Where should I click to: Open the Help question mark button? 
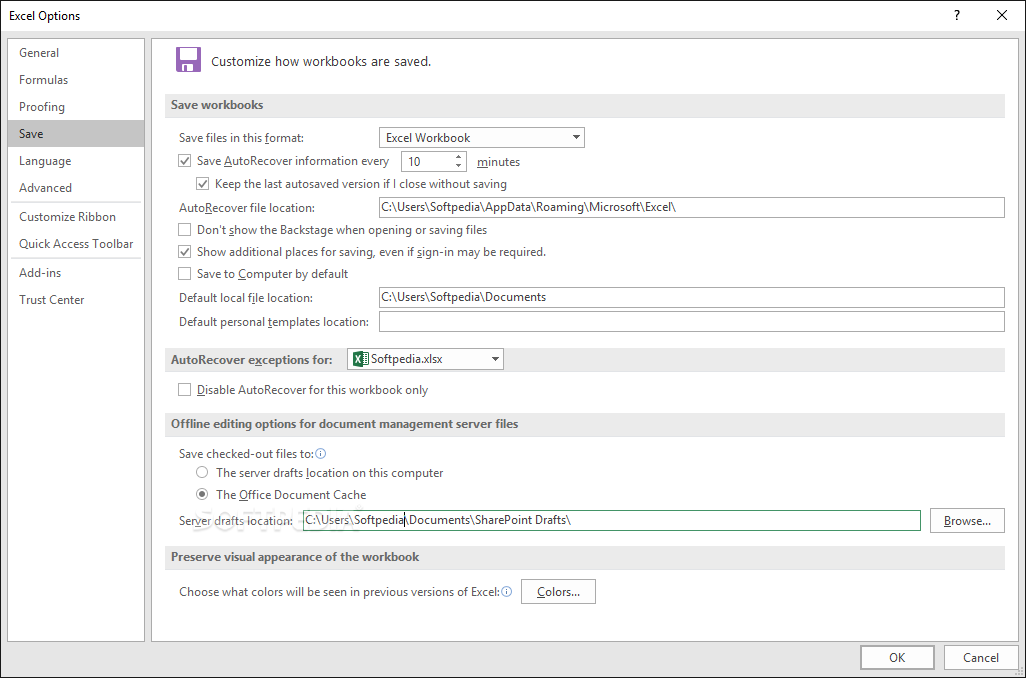957,15
